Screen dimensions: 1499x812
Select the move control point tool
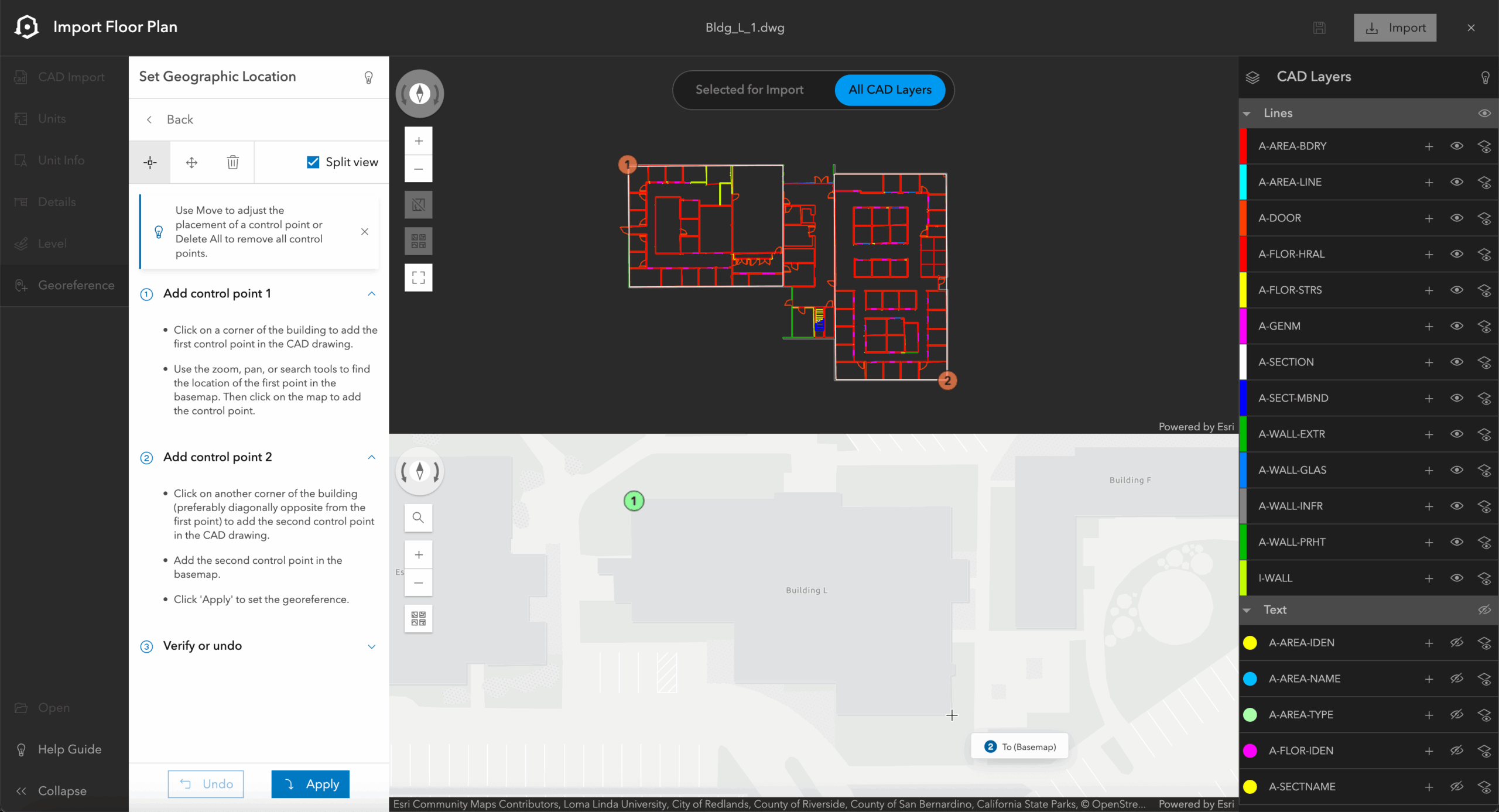[191, 162]
